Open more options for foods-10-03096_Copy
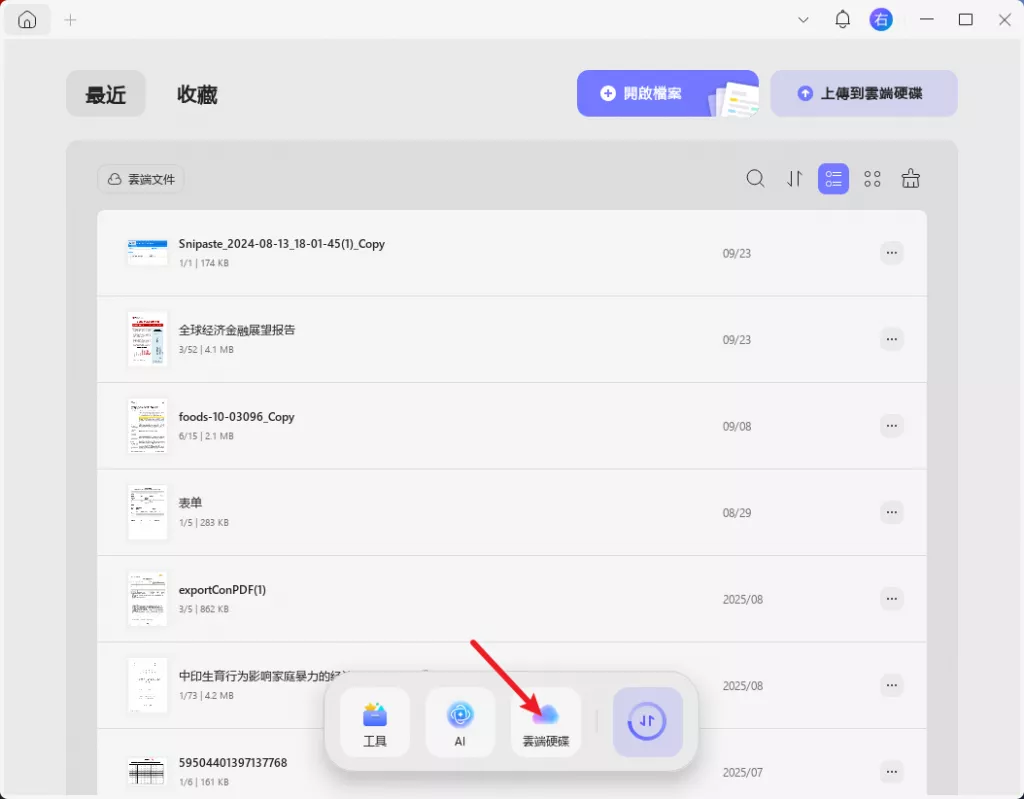1024x799 pixels. pyautogui.click(x=891, y=426)
